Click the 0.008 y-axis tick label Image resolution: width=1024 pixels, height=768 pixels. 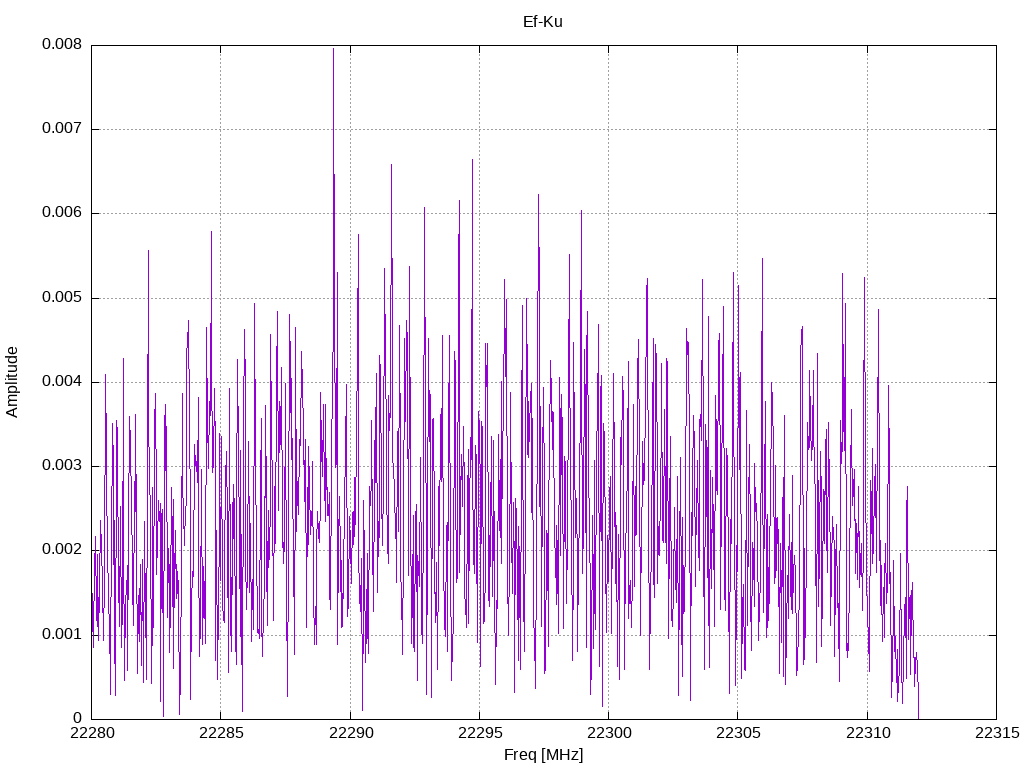[62, 44]
